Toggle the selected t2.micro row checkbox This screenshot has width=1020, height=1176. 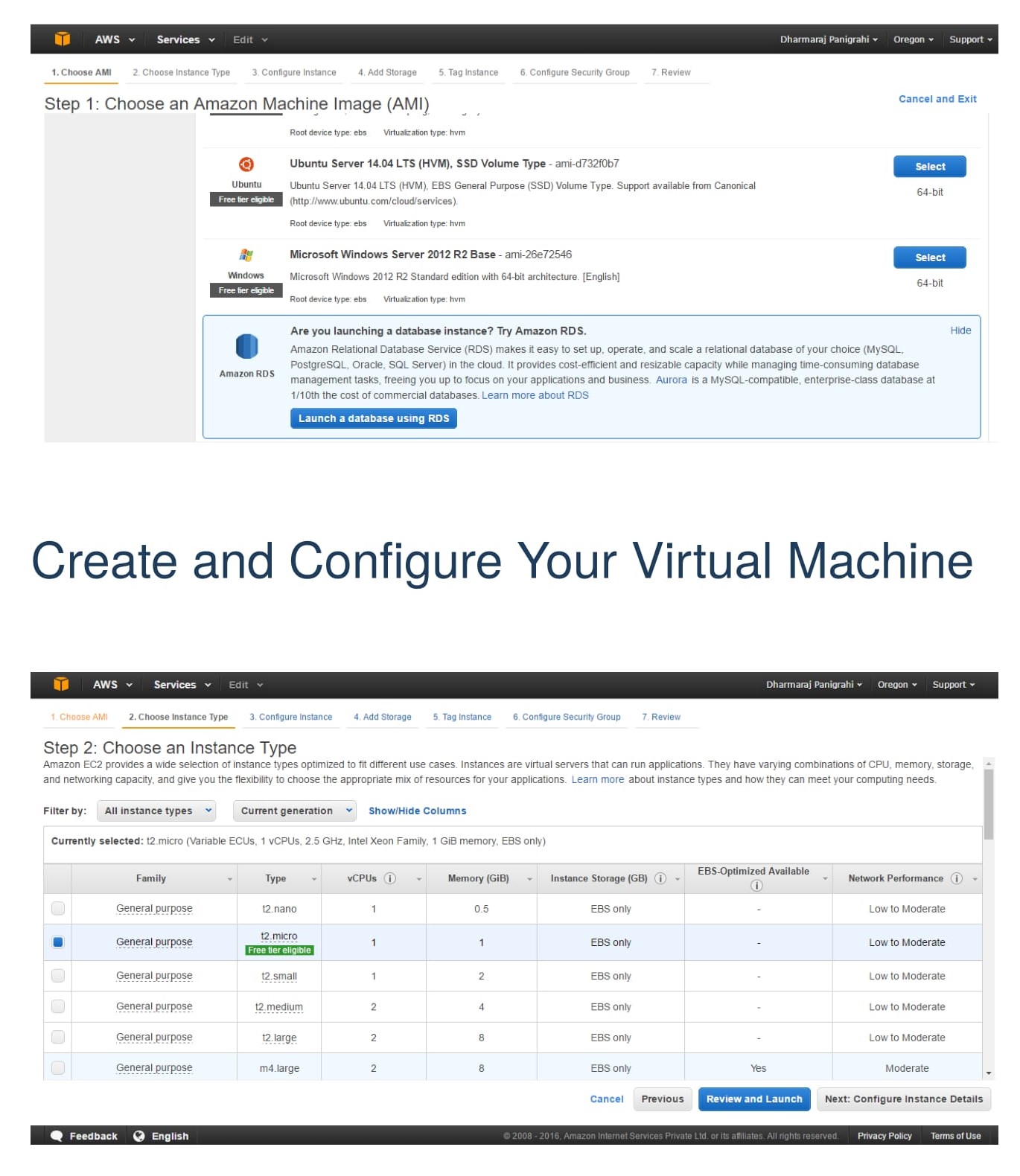[x=58, y=942]
